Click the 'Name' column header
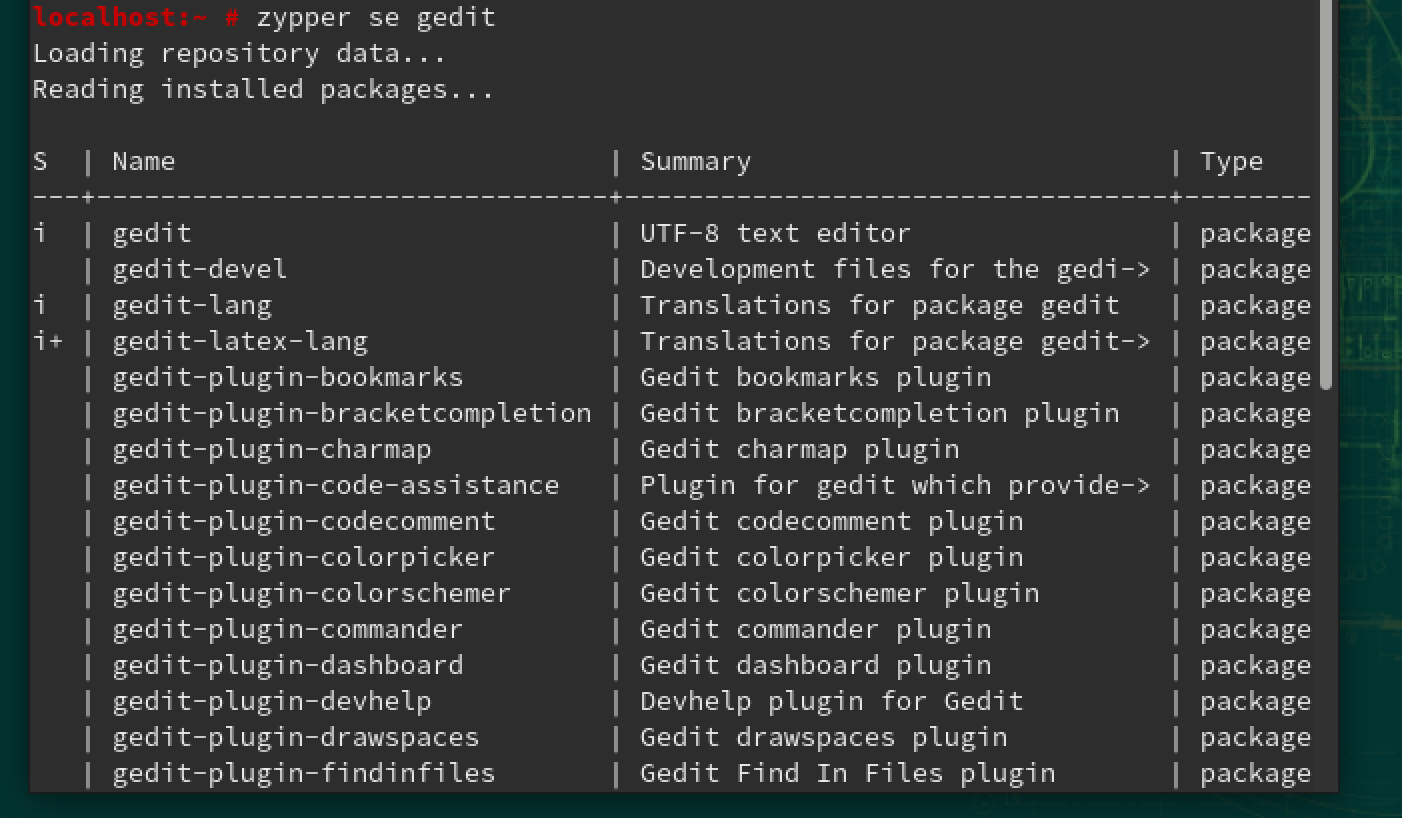Screen dimensions: 1402x818 (x=144, y=162)
